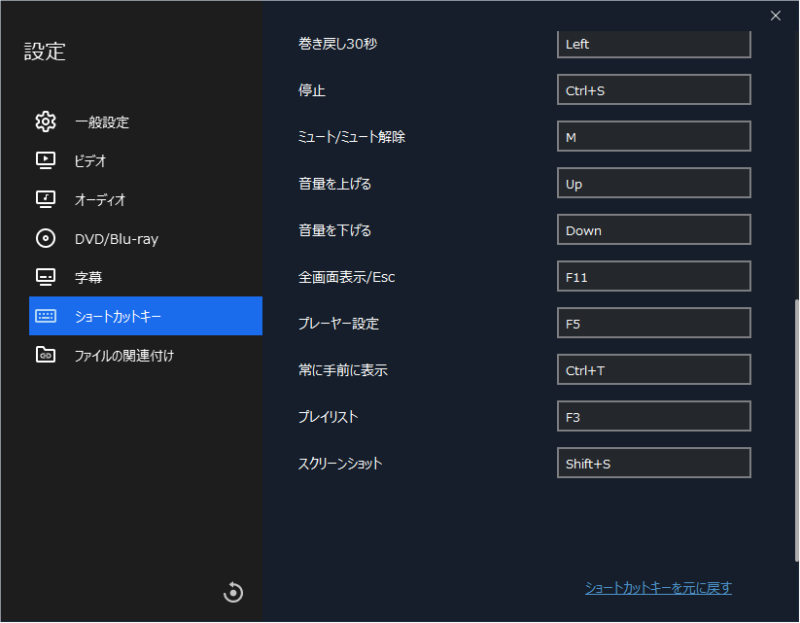Open the 字幕 subtitle settings icon
Viewport: 800px width, 623px height.
coord(45,277)
